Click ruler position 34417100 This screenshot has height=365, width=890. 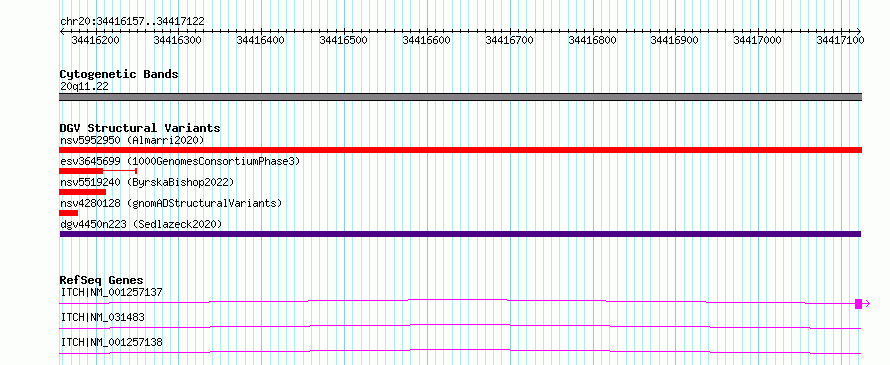841,40
